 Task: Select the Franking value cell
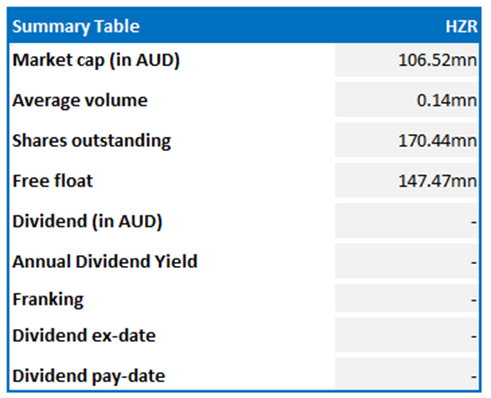(407, 298)
